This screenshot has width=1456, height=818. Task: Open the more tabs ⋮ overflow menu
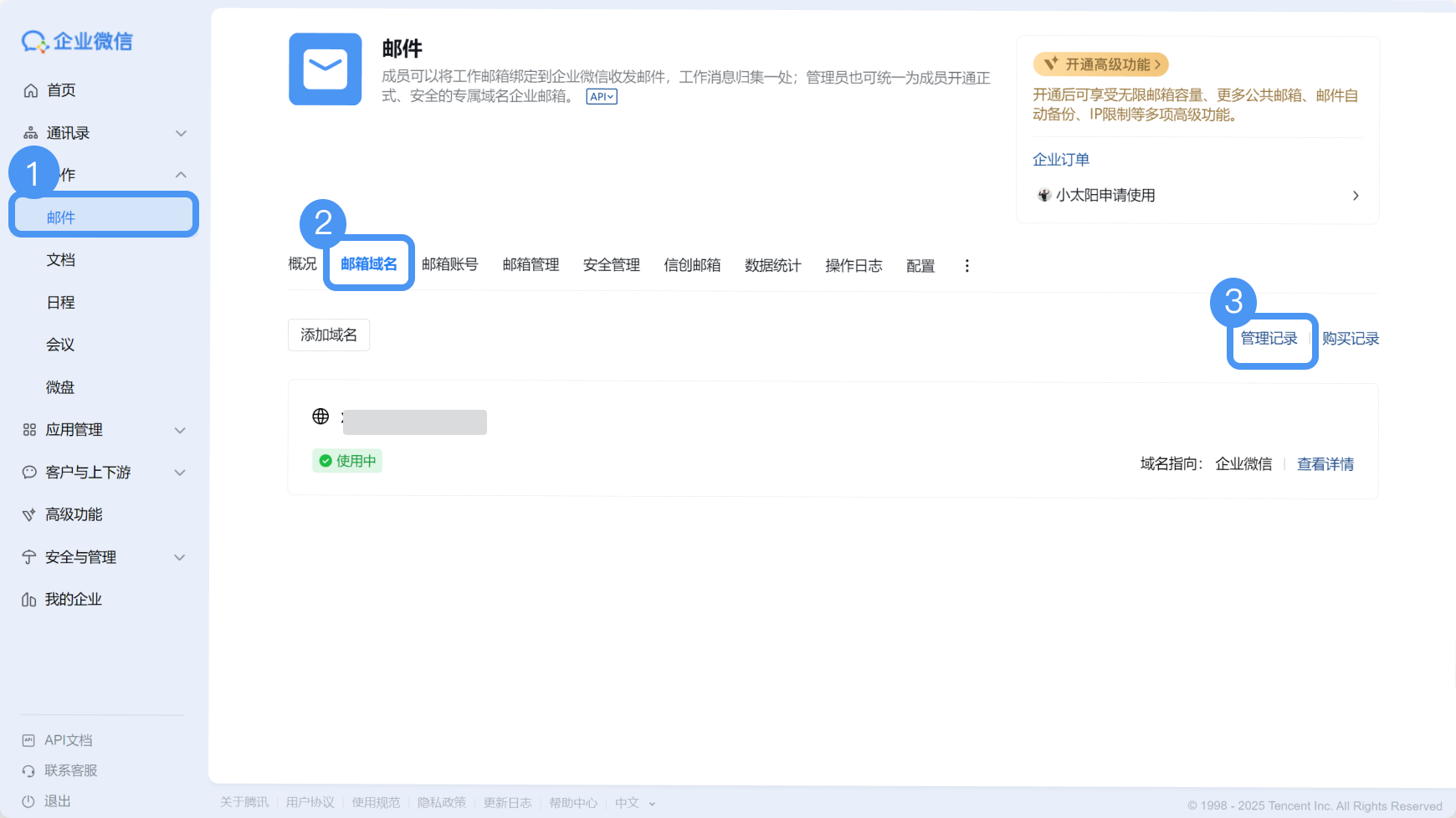pyautogui.click(x=966, y=265)
